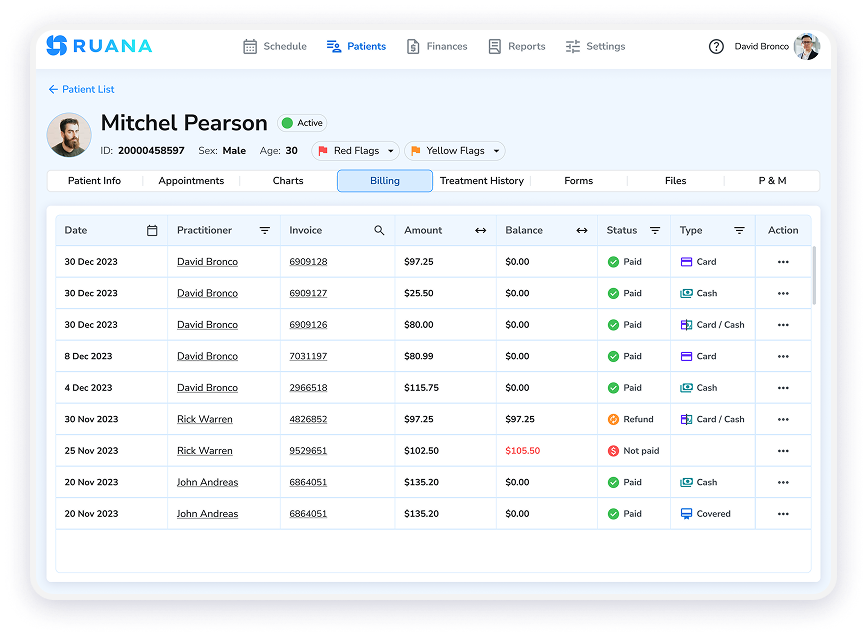Open Settings from the top navigation
Image resolution: width=867 pixels, height=636 pixels.
point(596,46)
